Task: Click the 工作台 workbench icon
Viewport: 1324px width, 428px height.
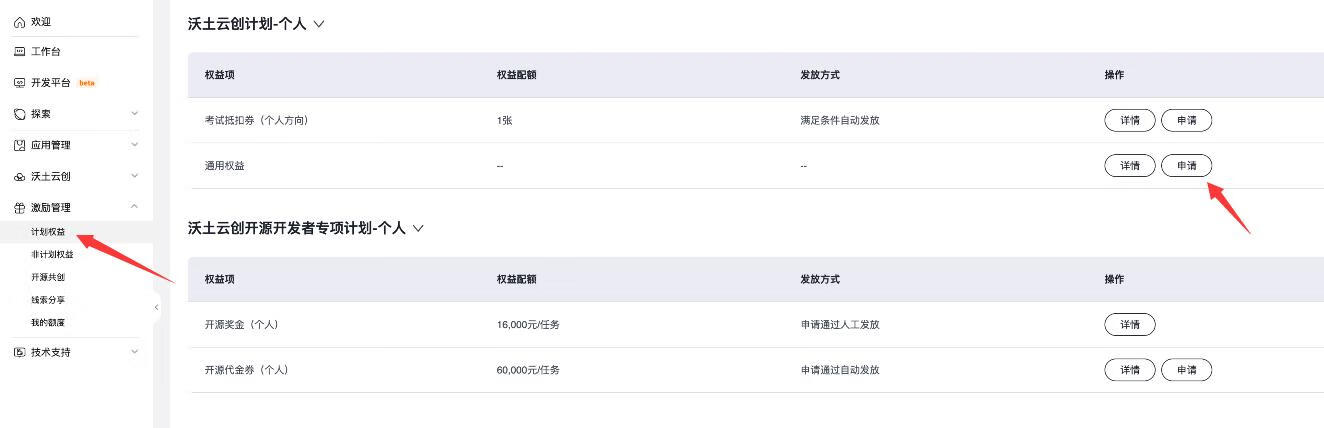Action: [x=20, y=51]
